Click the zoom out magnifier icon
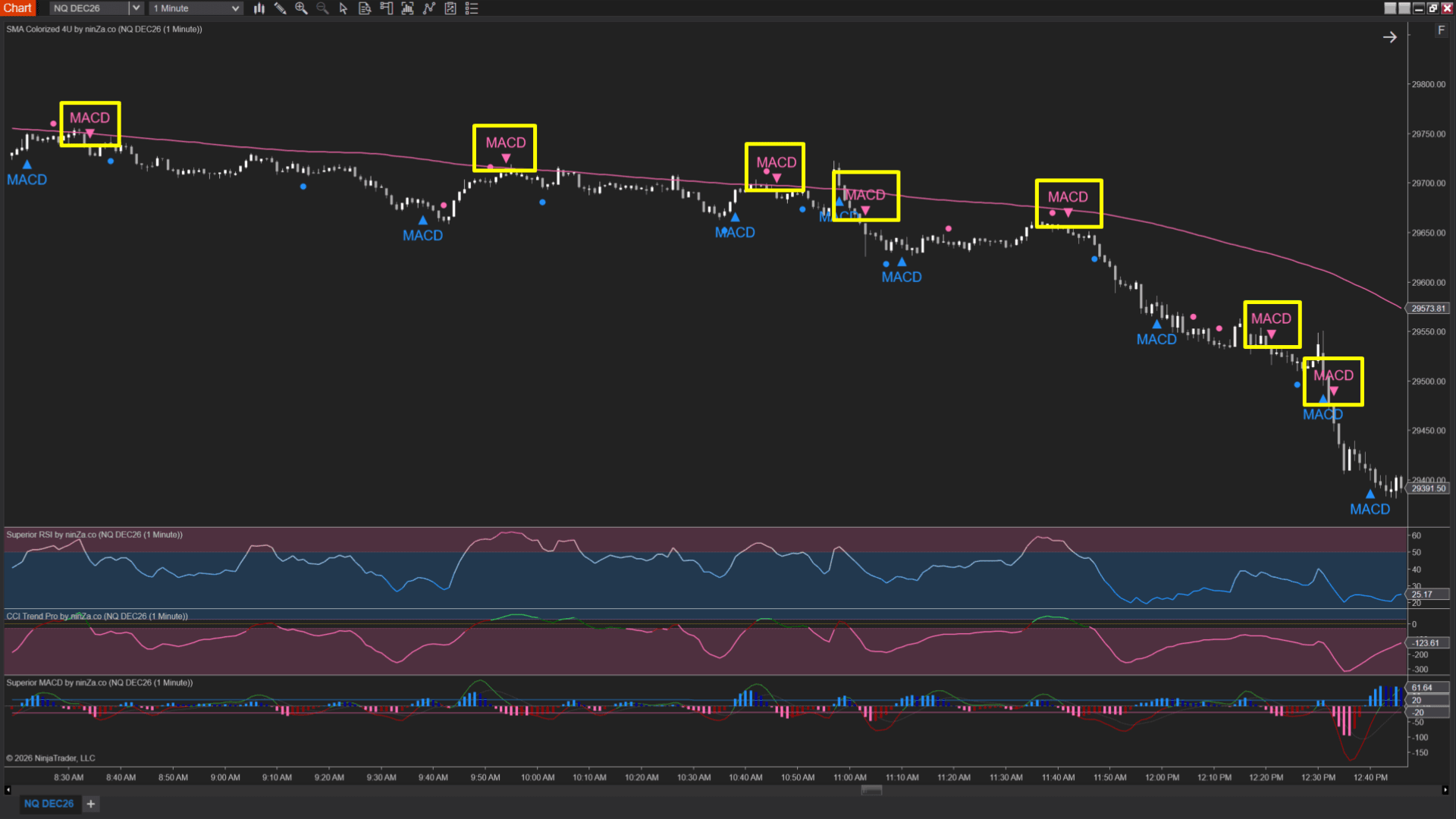The width and height of the screenshot is (1456, 819). 322,8
